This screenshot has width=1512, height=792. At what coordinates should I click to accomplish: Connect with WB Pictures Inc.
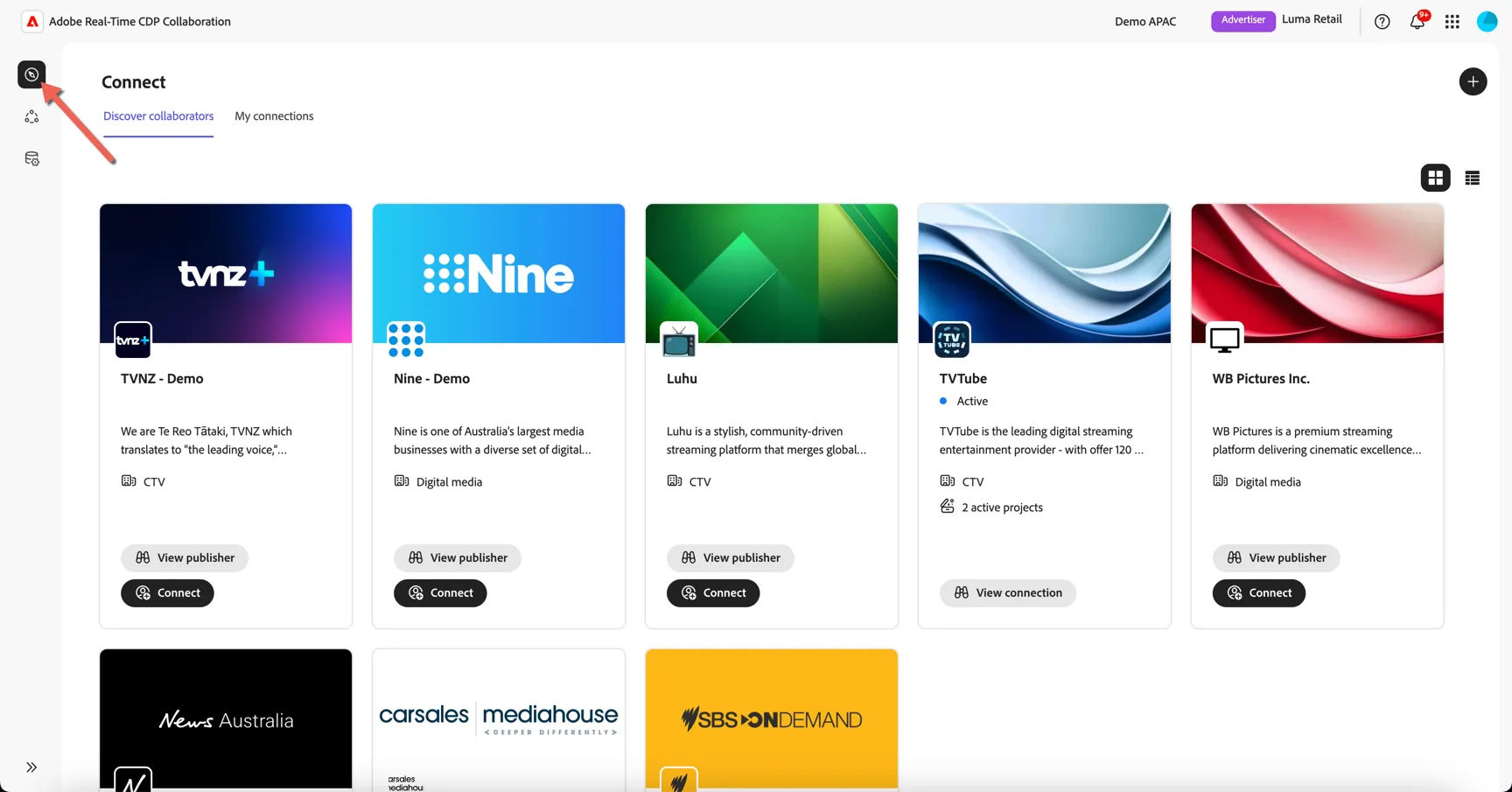[1259, 592]
